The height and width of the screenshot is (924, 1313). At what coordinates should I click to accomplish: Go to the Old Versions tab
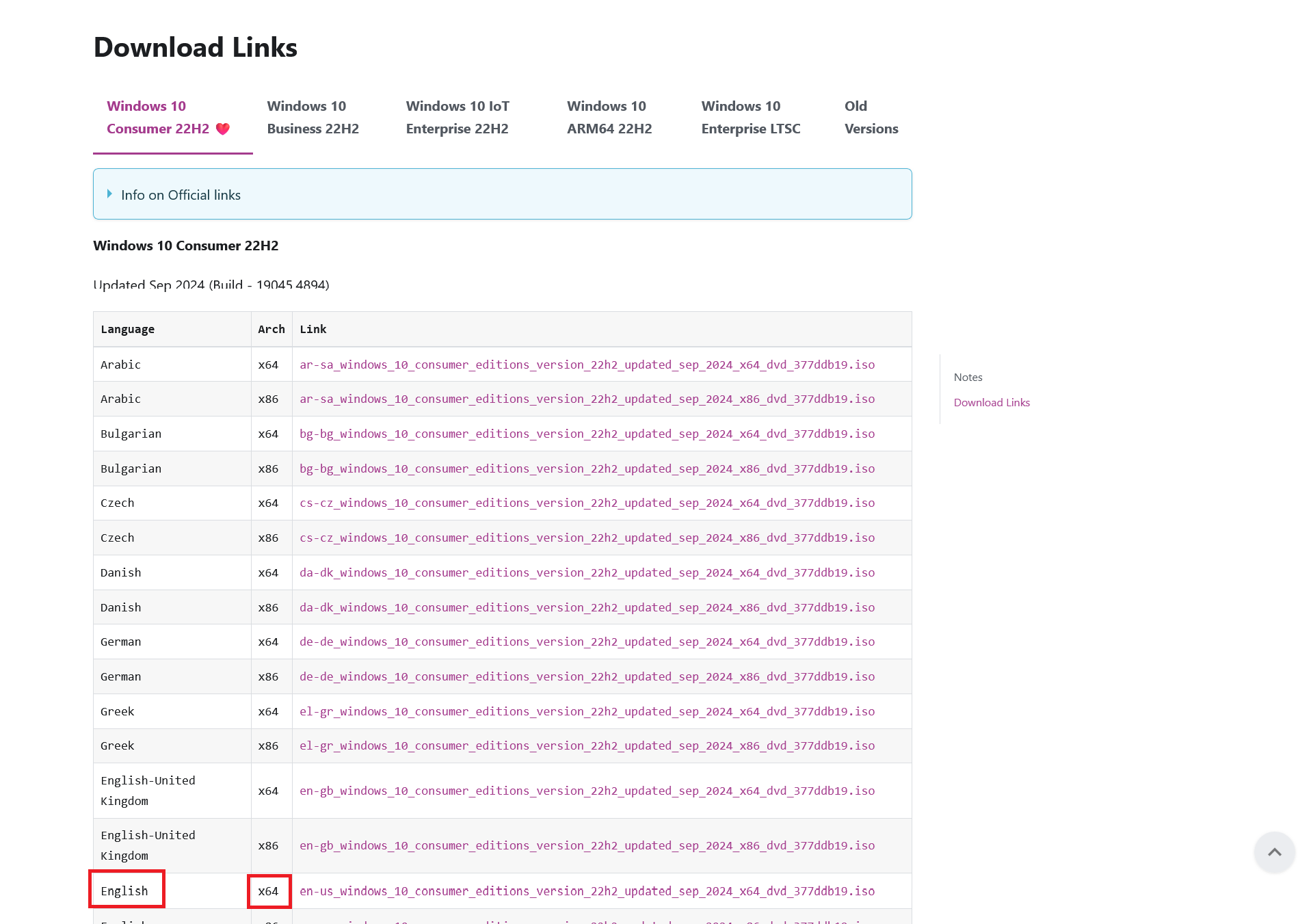coord(871,118)
